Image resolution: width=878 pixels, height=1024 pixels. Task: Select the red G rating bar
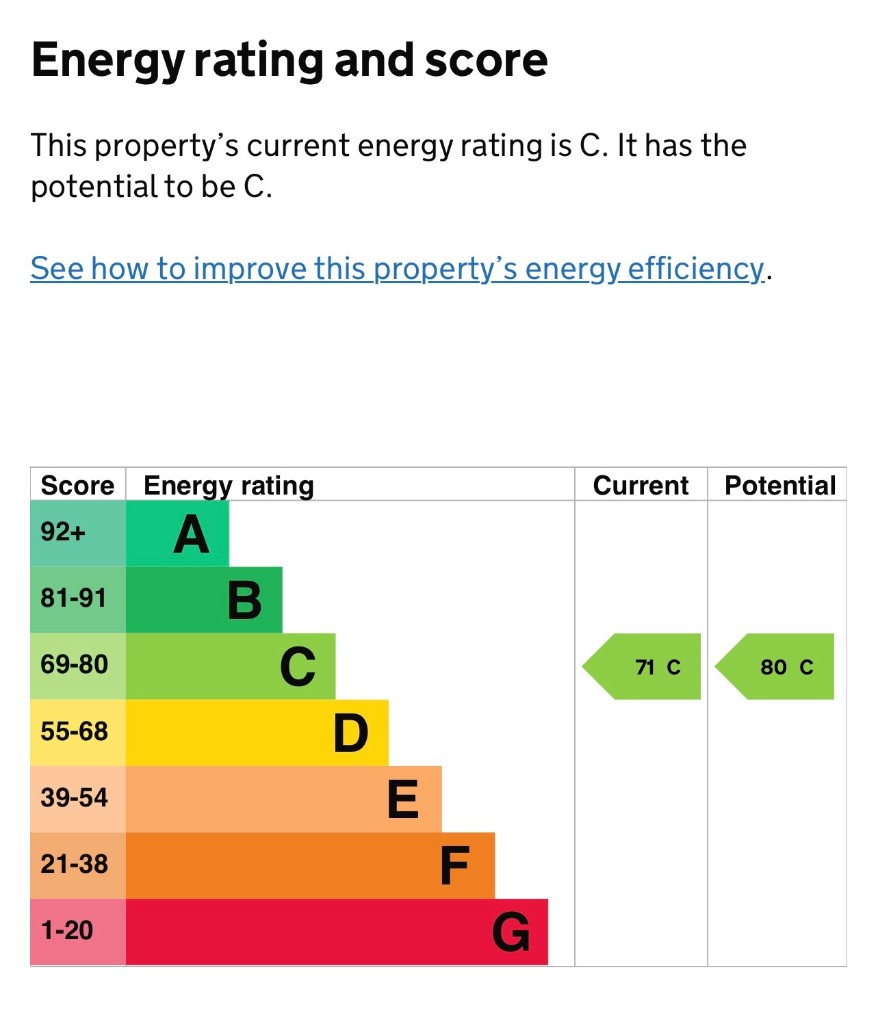tap(337, 932)
